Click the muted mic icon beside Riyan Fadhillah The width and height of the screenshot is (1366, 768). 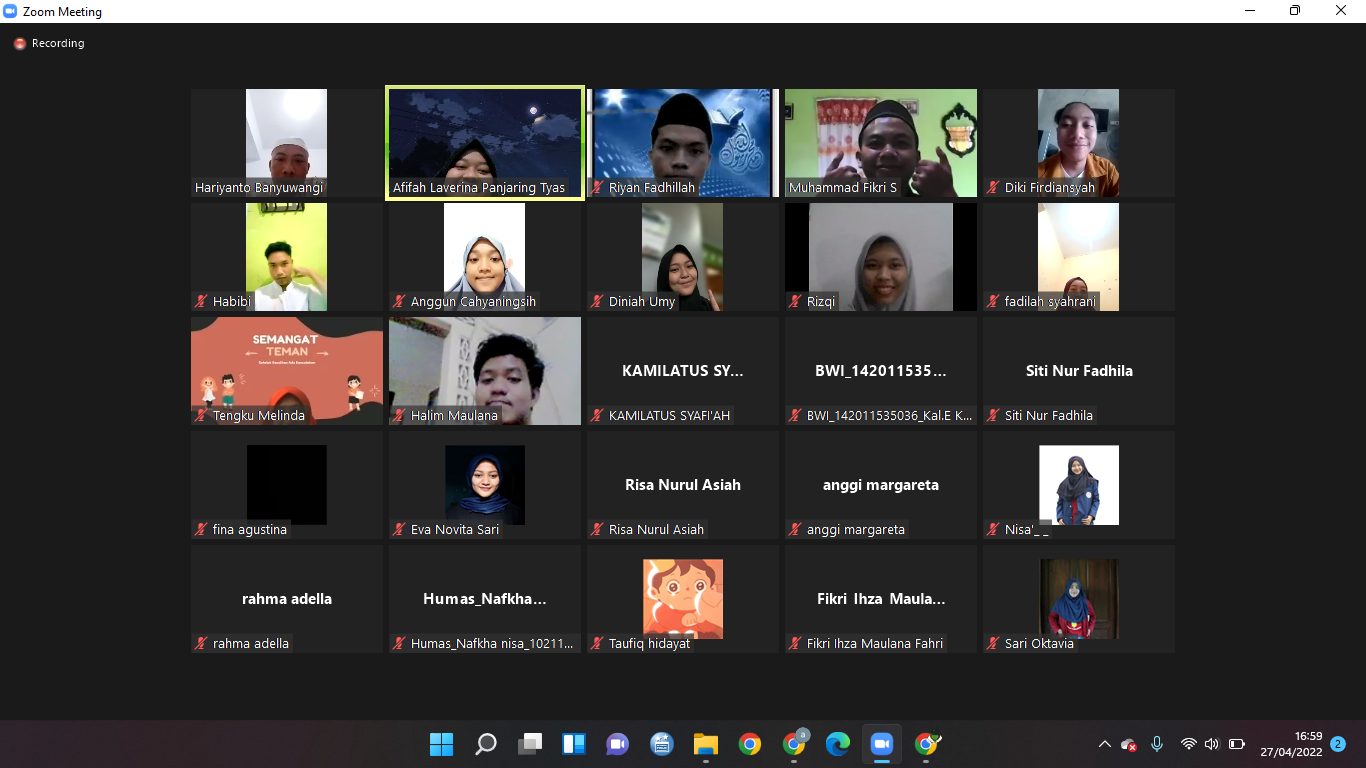[x=598, y=188]
